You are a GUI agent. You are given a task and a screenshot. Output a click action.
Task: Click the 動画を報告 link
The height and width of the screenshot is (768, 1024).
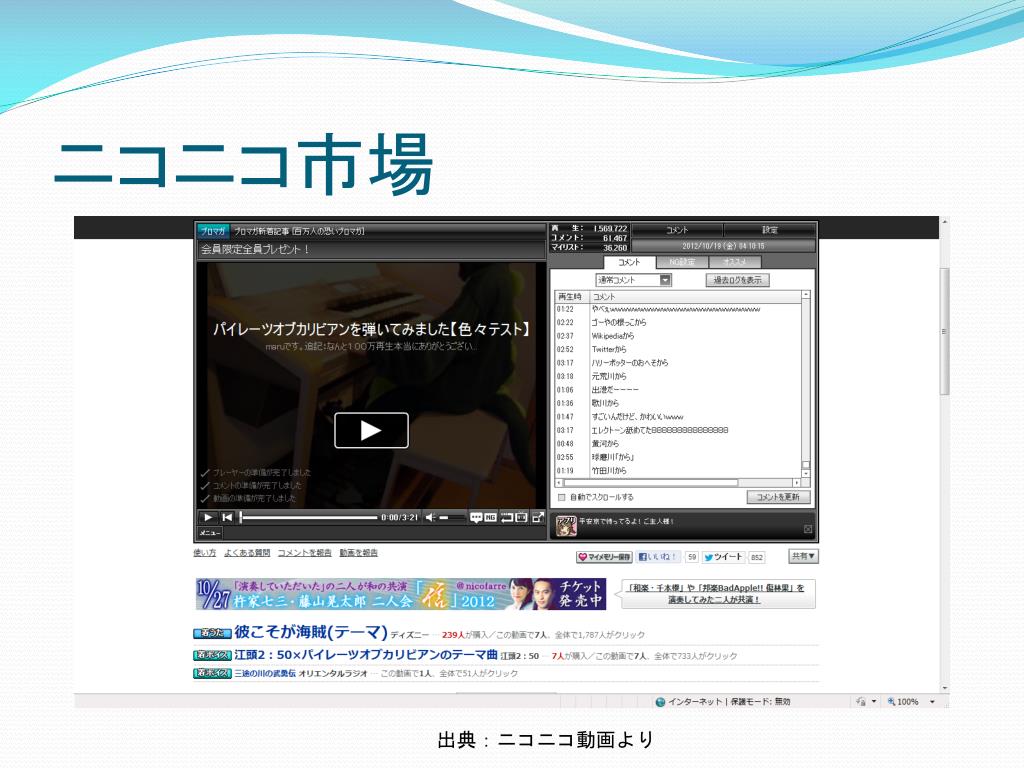tap(359, 553)
